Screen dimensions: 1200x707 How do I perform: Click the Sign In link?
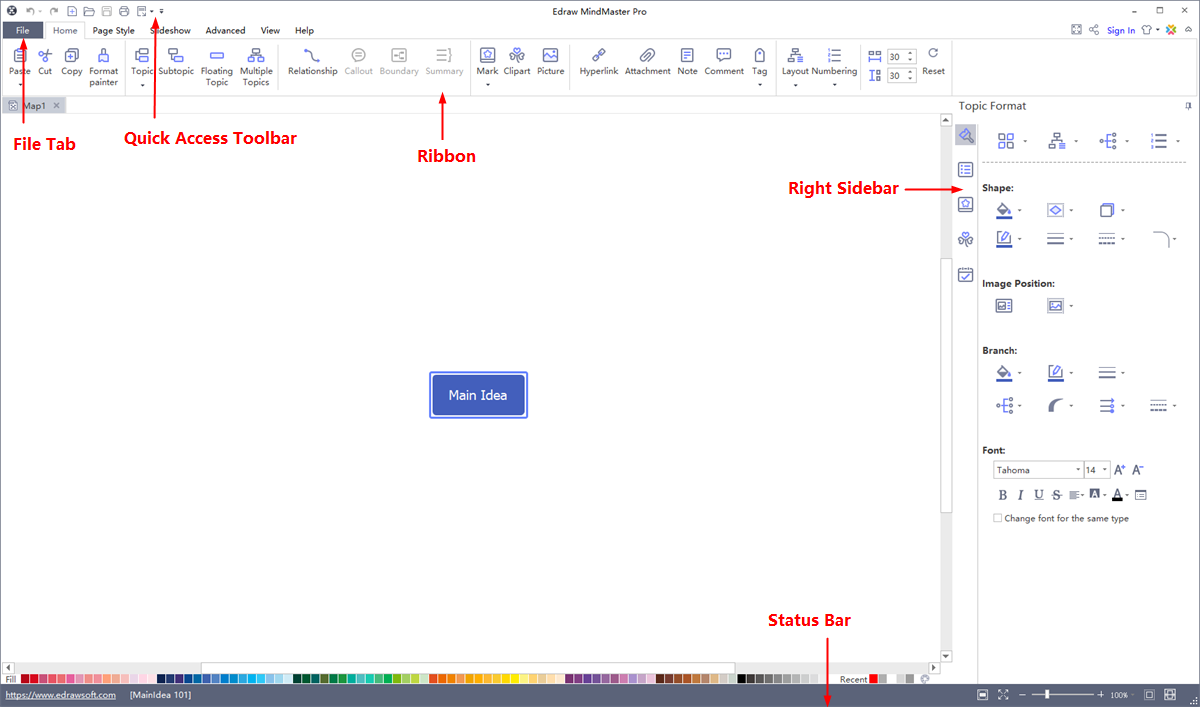click(x=1120, y=30)
